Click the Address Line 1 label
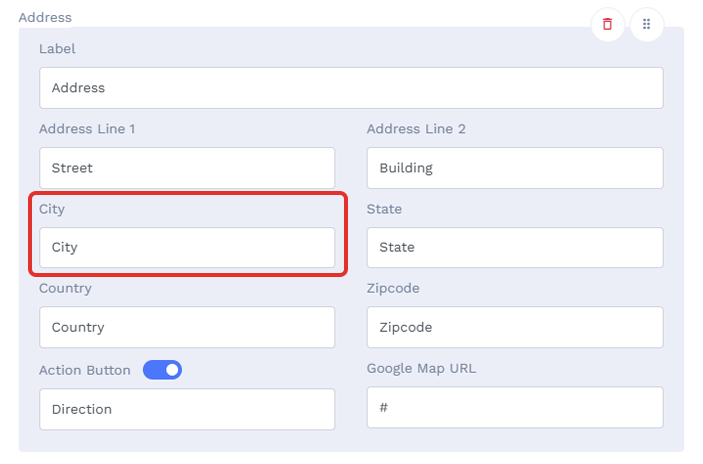The image size is (703, 464). pos(87,129)
